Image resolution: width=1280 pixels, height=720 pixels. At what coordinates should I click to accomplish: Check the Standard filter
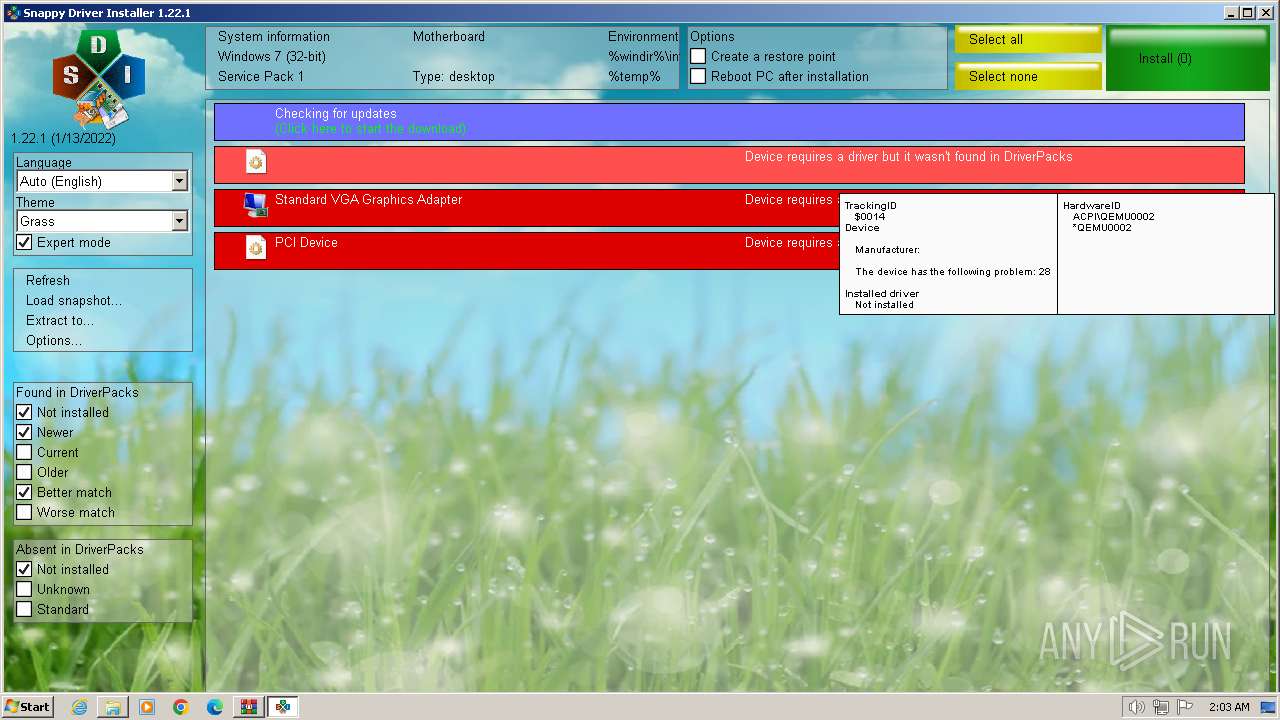tap(25, 610)
